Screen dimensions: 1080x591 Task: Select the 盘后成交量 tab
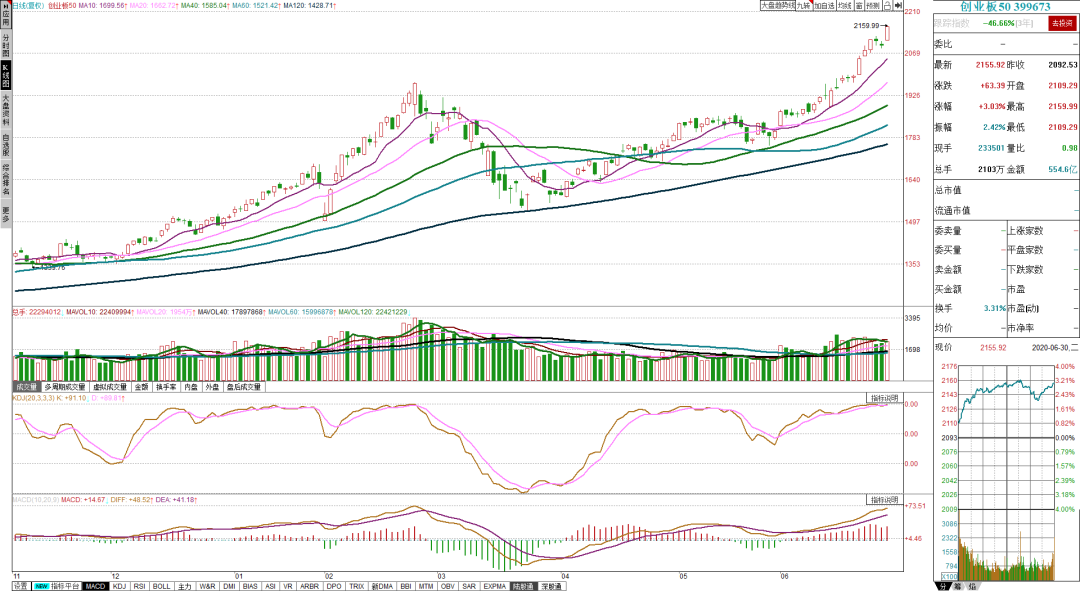(244, 387)
